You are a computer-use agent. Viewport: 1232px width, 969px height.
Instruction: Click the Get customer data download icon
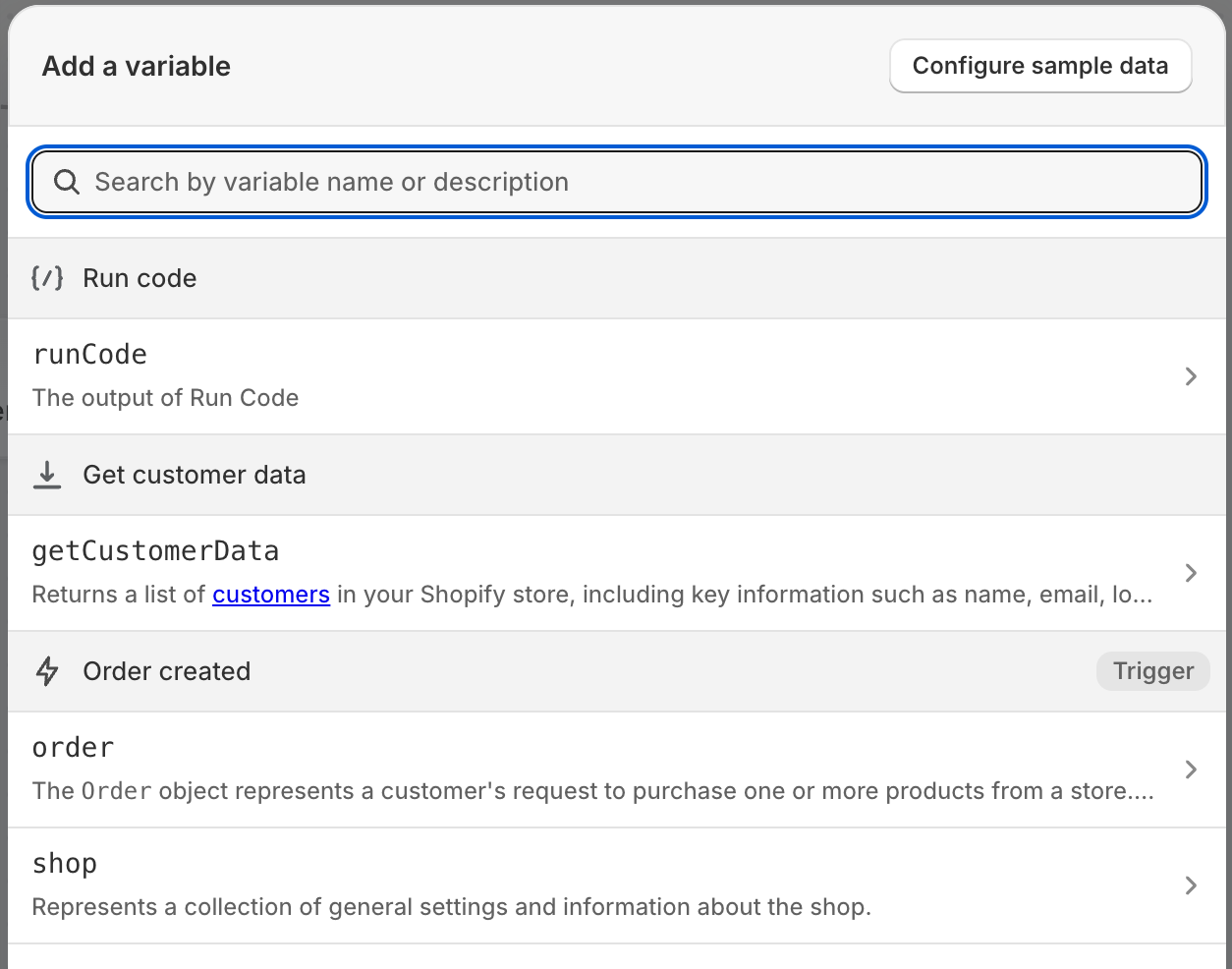coord(47,475)
